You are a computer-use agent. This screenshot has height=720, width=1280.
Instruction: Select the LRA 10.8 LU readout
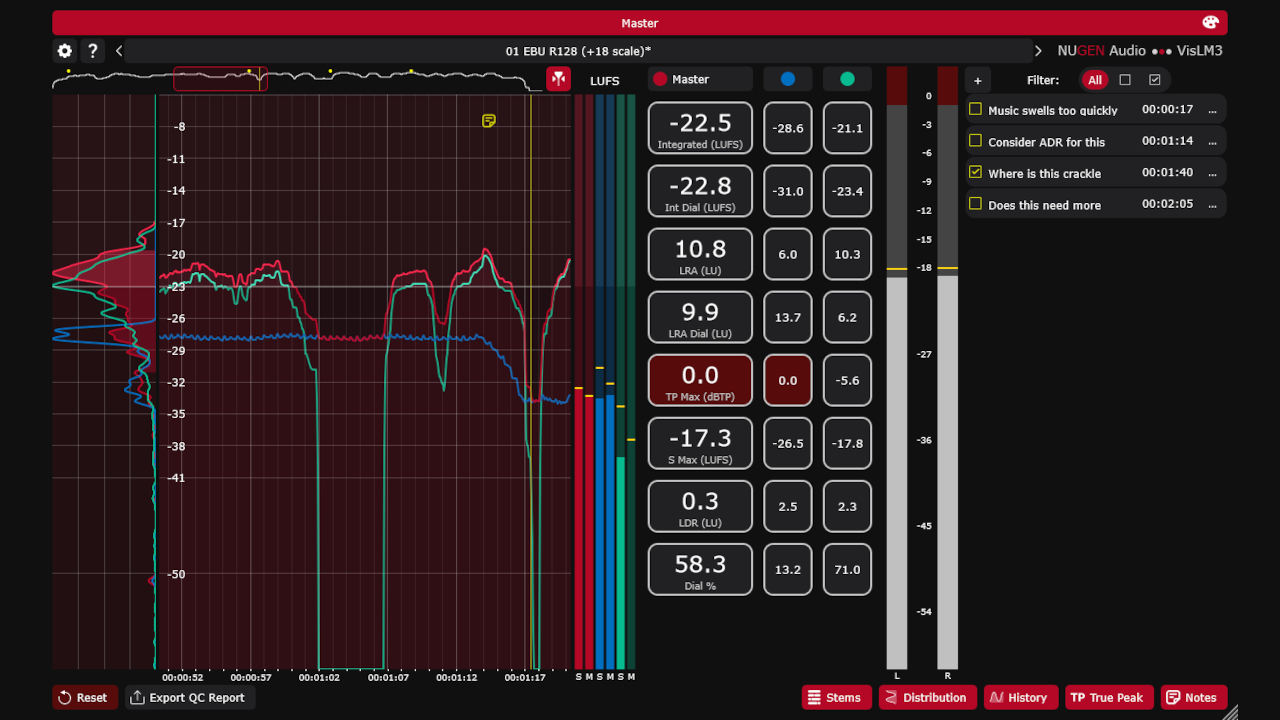click(x=700, y=254)
